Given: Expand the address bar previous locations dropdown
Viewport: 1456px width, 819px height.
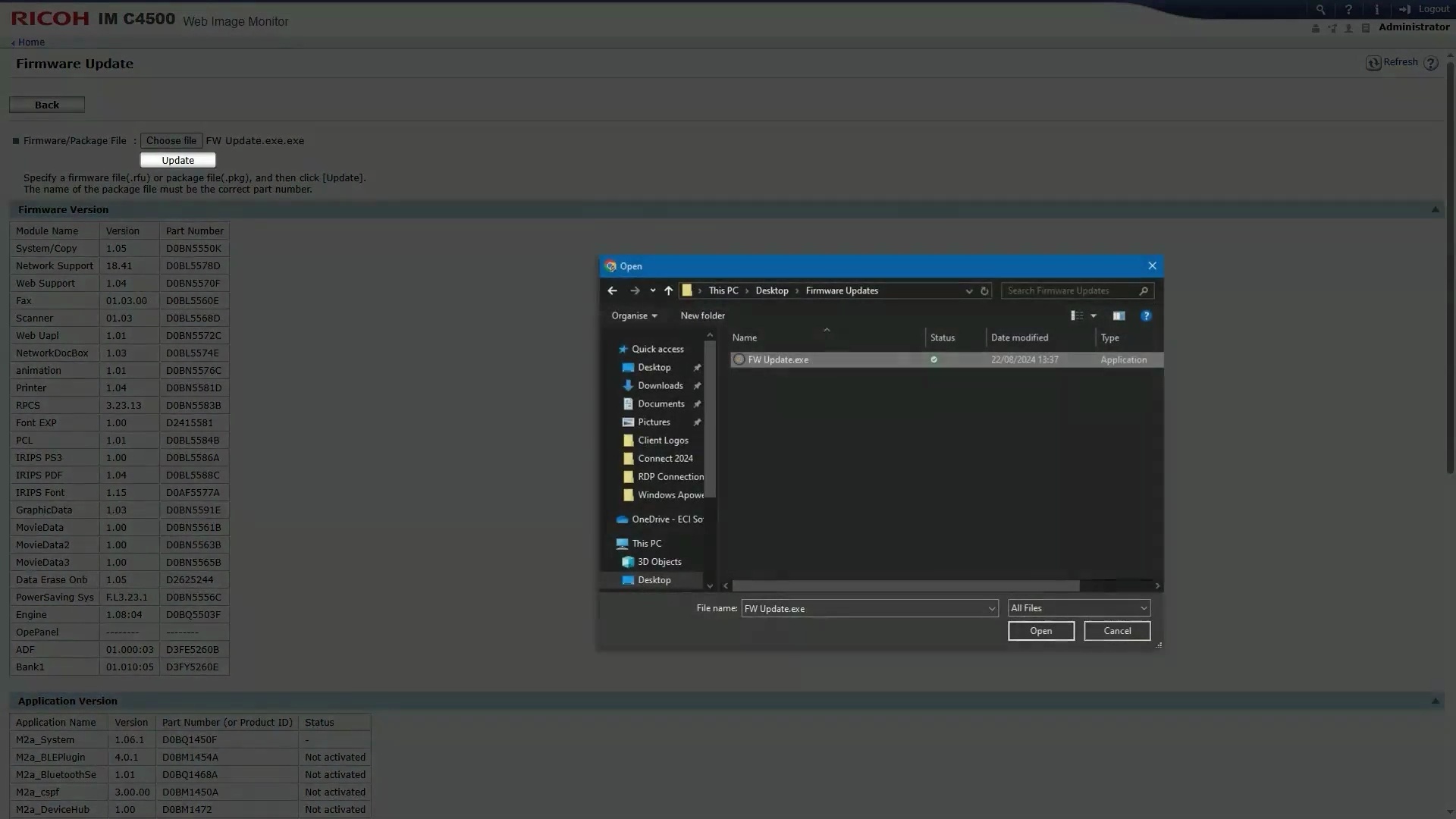Looking at the screenshot, I should pos(968,290).
